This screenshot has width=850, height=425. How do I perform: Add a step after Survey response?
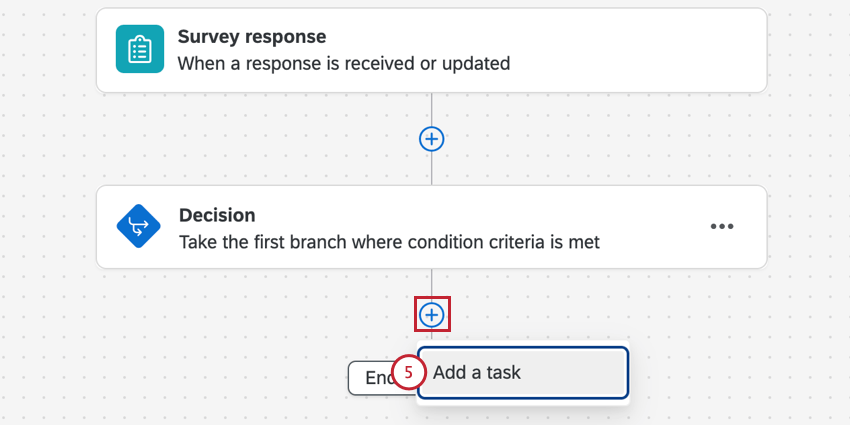(431, 139)
